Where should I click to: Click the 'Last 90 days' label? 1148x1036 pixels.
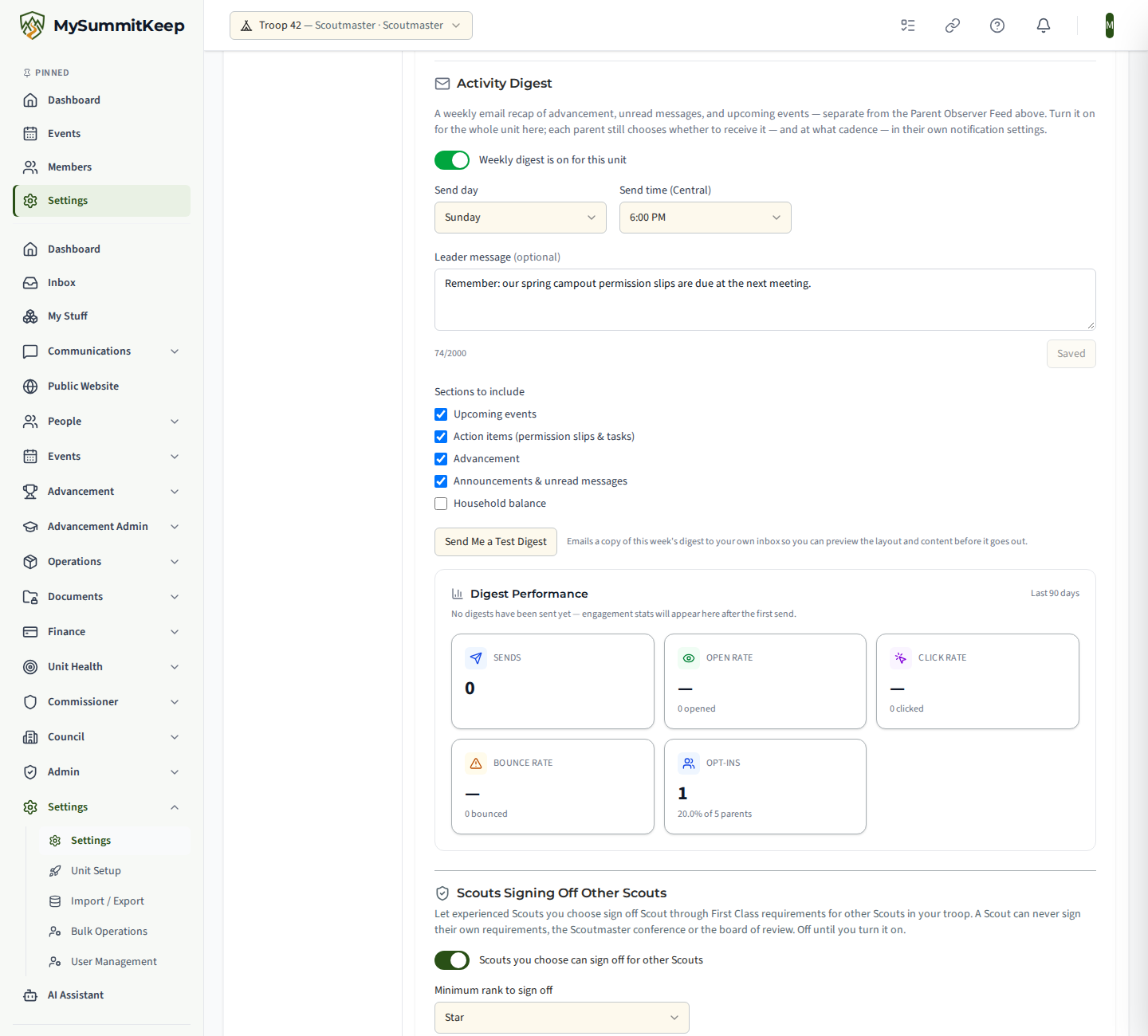[x=1055, y=594]
